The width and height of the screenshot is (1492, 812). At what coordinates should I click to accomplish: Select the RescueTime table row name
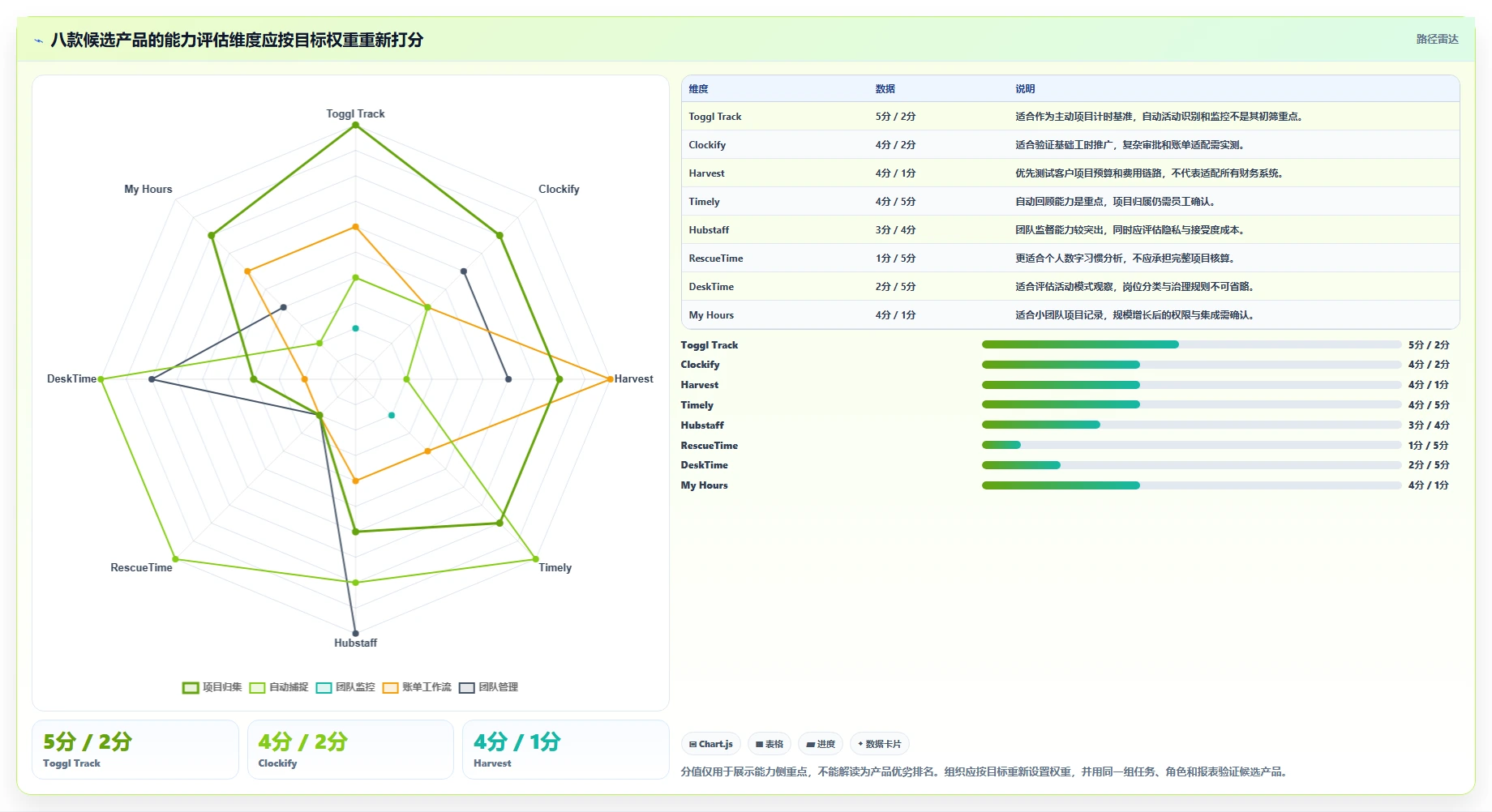click(x=716, y=259)
